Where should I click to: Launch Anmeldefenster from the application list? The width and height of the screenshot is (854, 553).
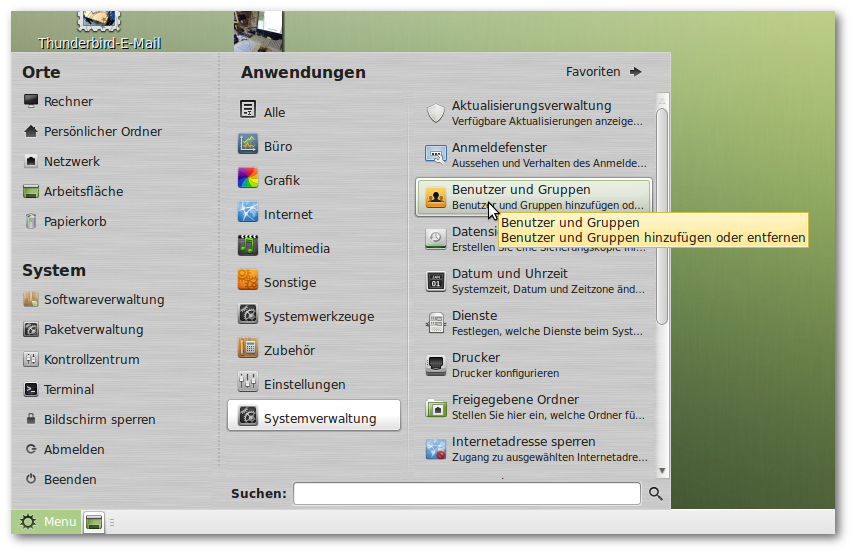(x=532, y=155)
